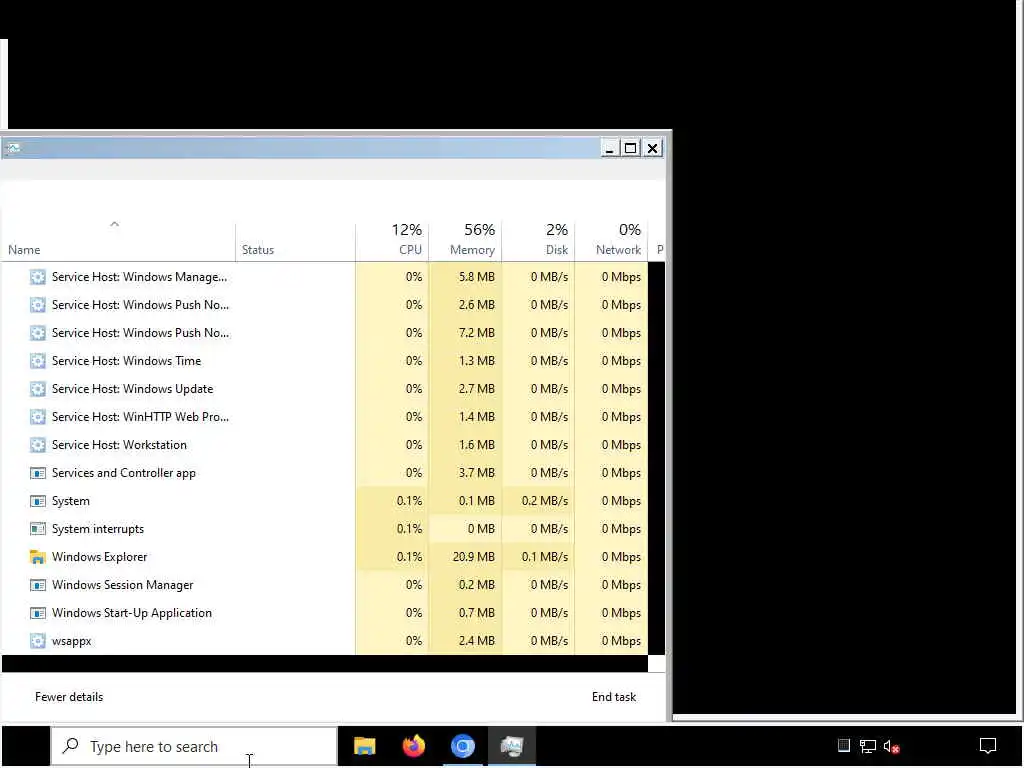The height and width of the screenshot is (768, 1024).
Task: Click the End task button
Action: [614, 697]
